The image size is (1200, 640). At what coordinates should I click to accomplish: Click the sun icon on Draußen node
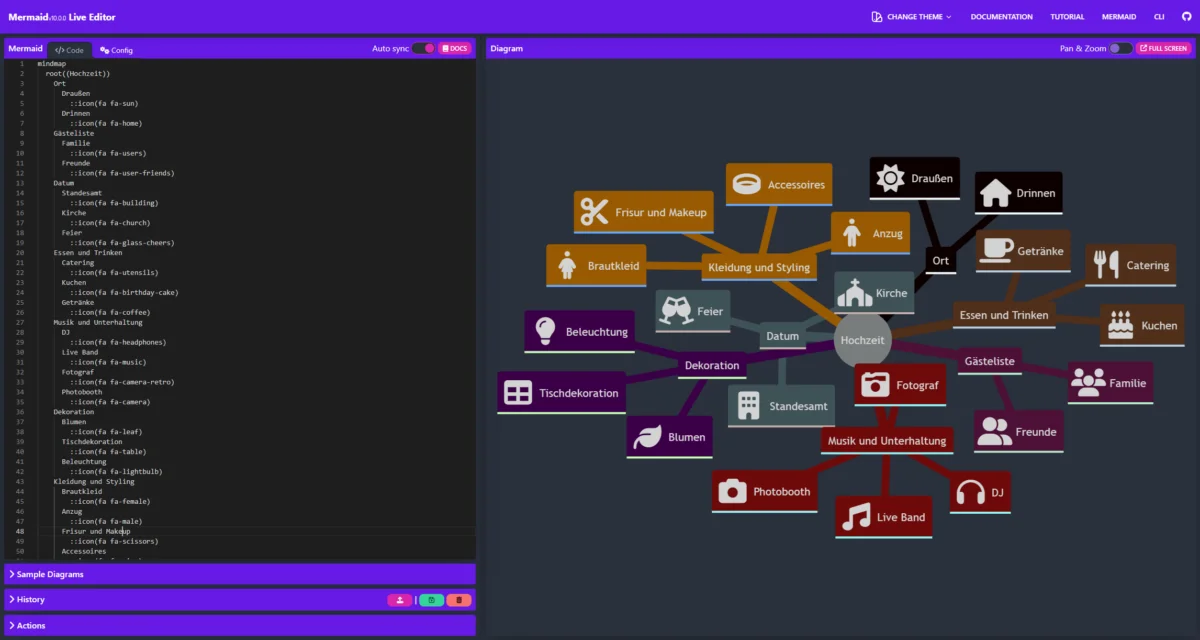coord(890,179)
